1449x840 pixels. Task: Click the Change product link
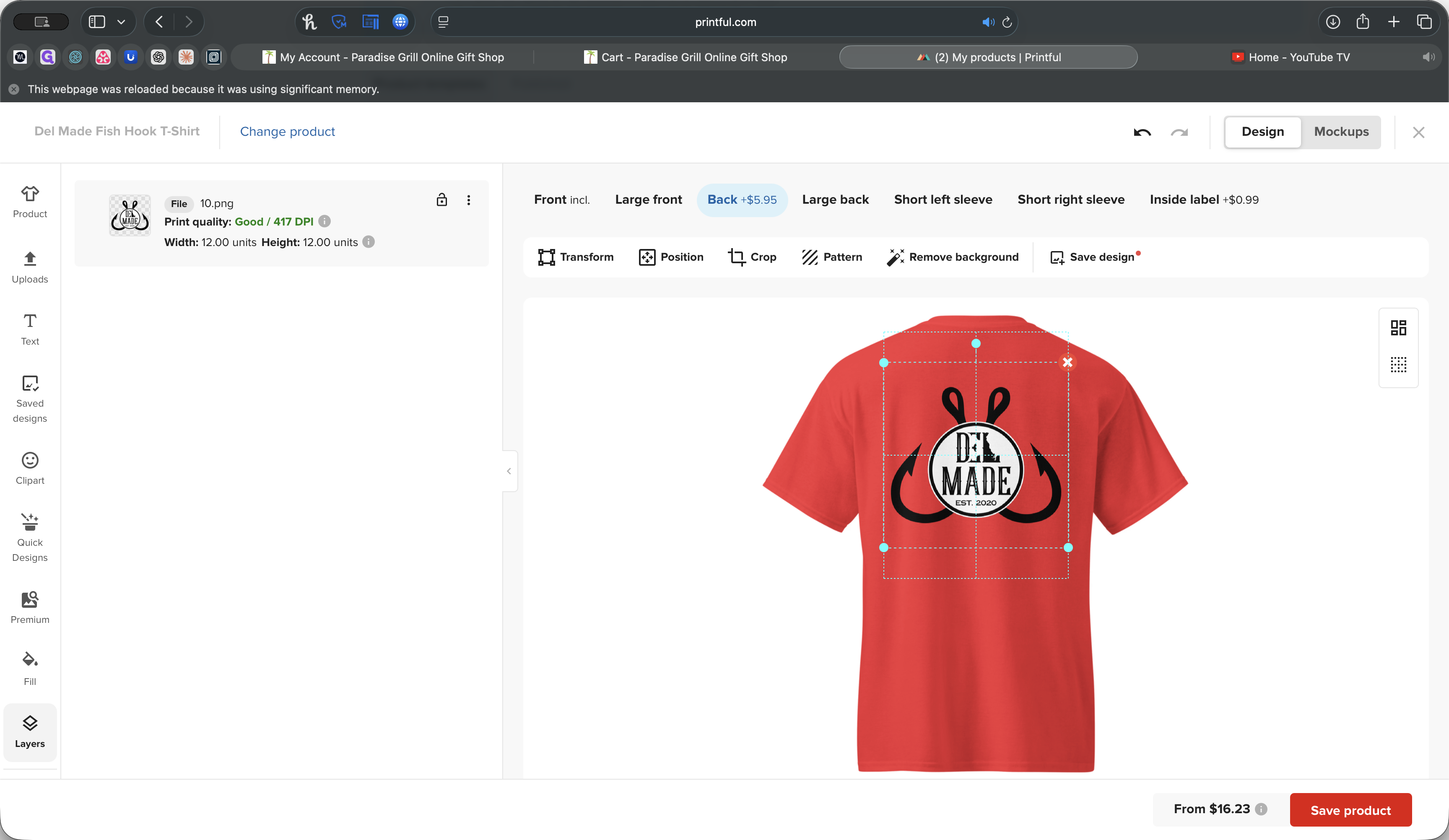[287, 132]
